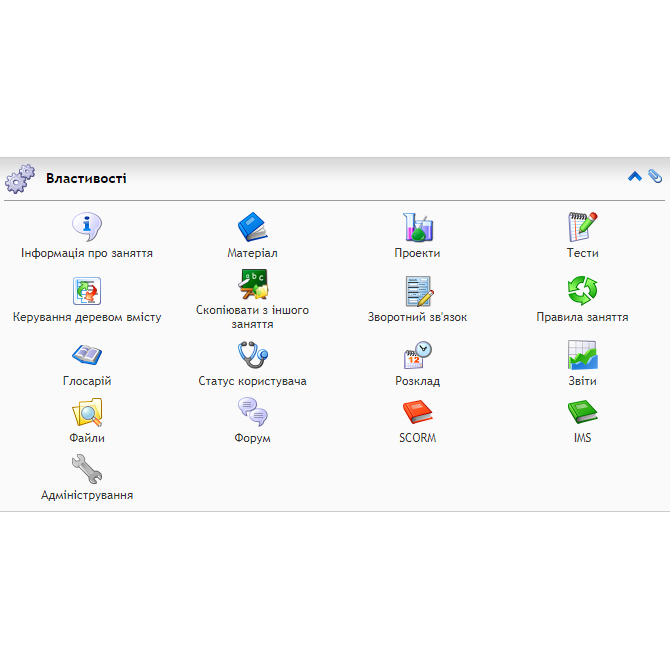Click the green recycle arrows icon
Image resolution: width=672 pixels, height=672 pixels.
coord(582,291)
